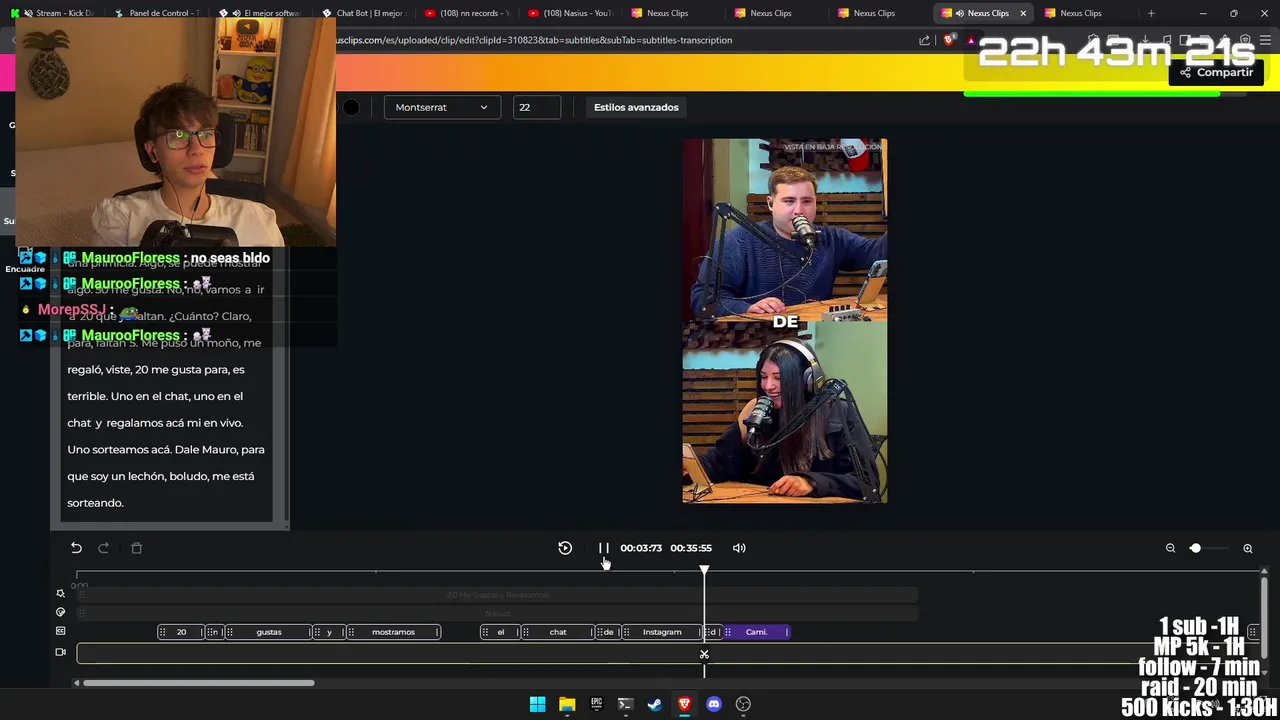This screenshot has height=720, width=1280.
Task: Zoom out the timeline with minus magnifier
Action: pyautogui.click(x=1170, y=548)
